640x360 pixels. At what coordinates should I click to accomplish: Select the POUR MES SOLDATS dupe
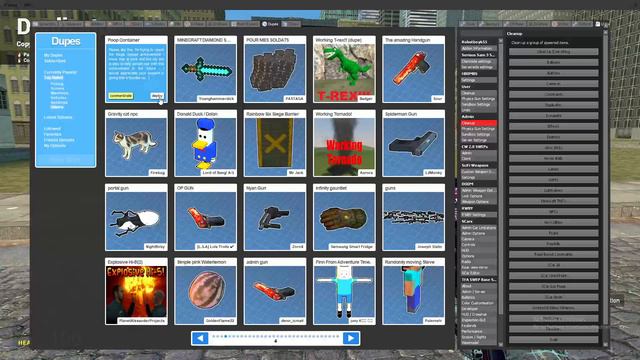[x=275, y=69]
